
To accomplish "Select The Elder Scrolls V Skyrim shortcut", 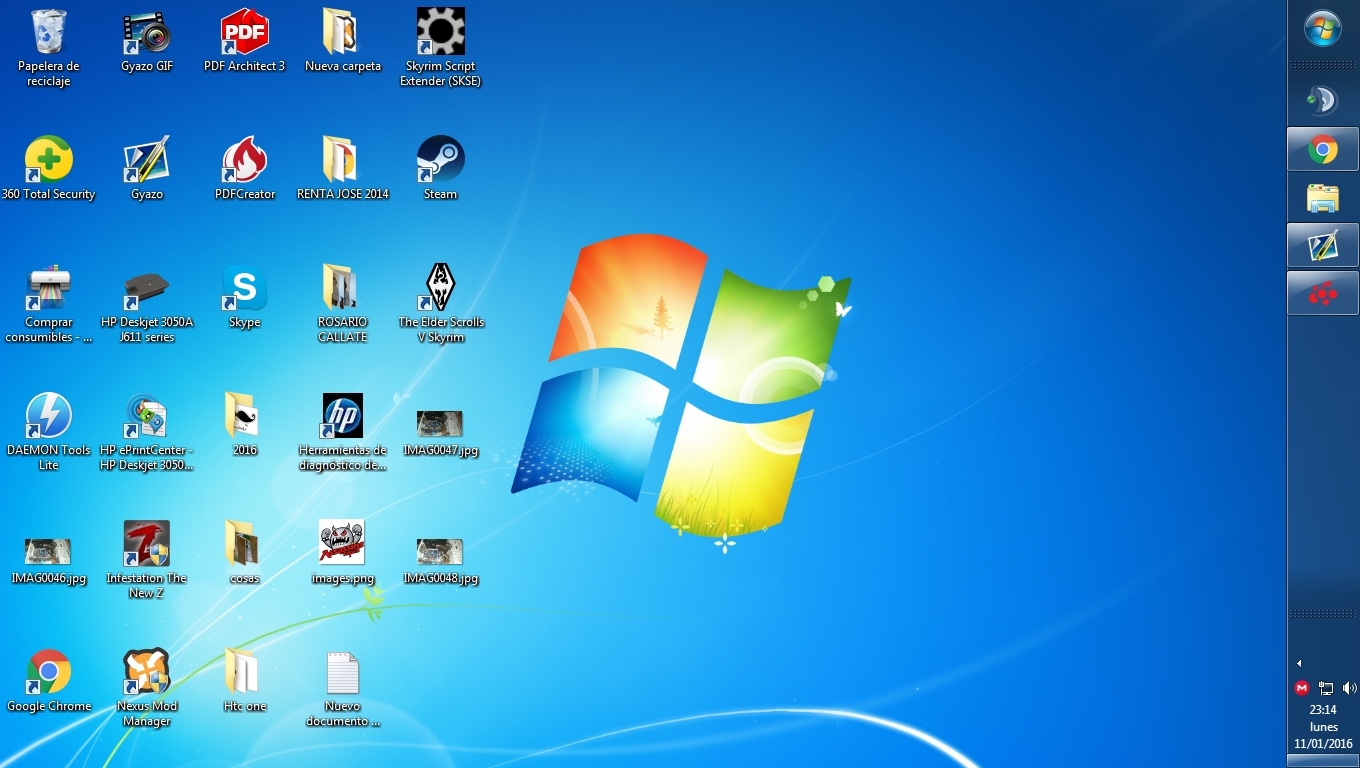I will 441,304.
